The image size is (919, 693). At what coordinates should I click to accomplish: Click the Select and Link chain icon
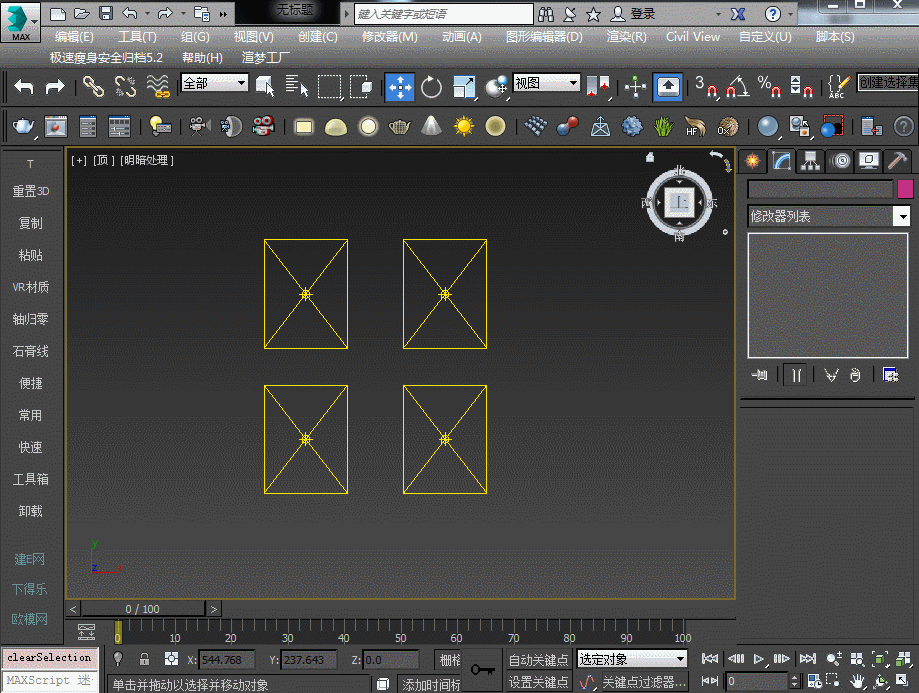click(93, 87)
